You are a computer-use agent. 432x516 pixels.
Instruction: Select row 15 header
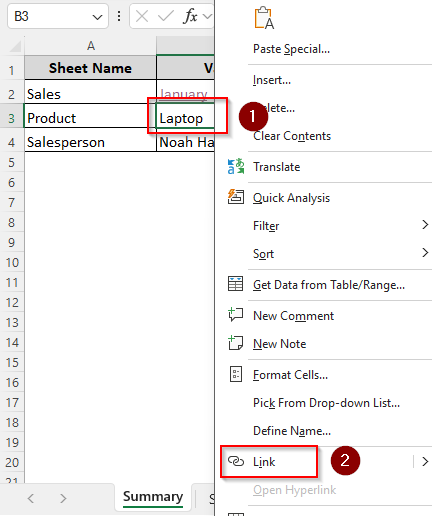click(x=12, y=363)
